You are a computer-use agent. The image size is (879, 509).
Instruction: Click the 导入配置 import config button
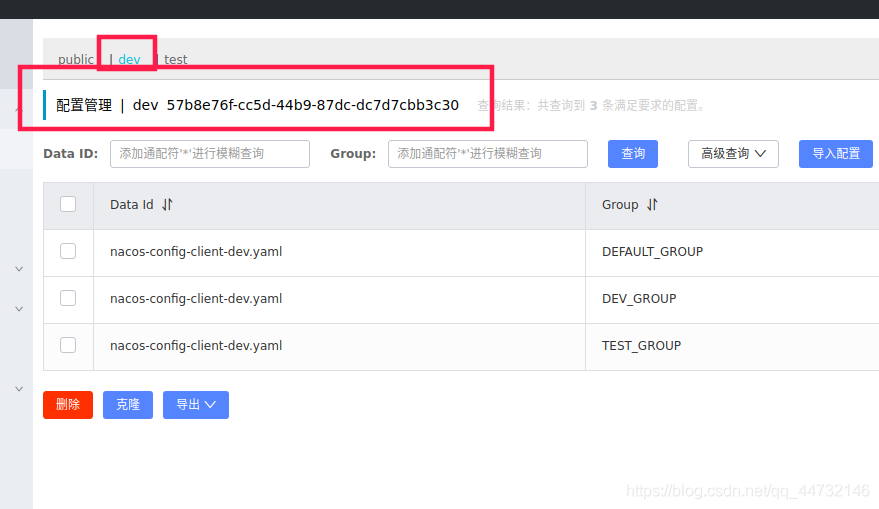click(836, 154)
